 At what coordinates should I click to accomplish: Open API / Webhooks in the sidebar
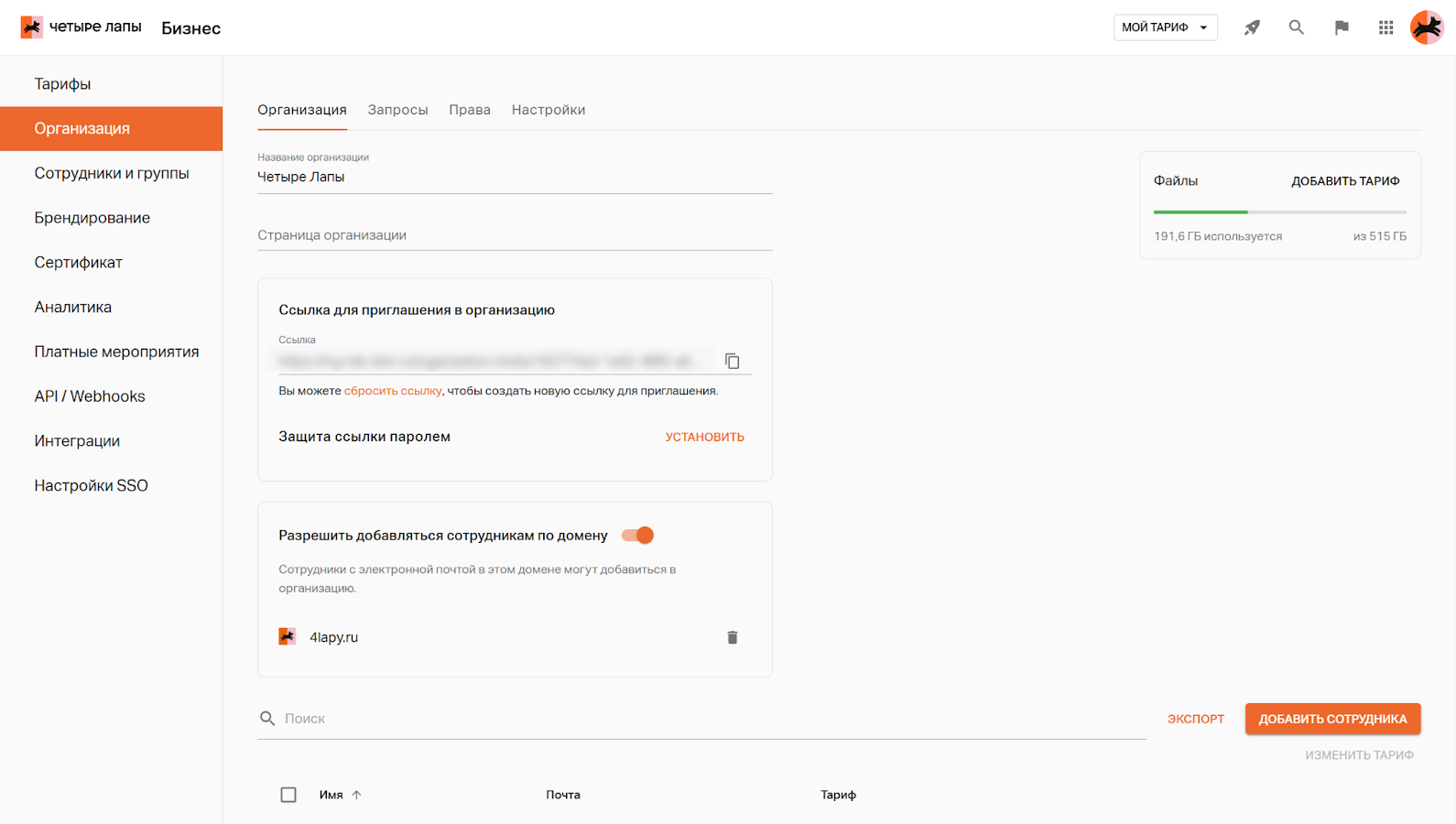coord(112,396)
